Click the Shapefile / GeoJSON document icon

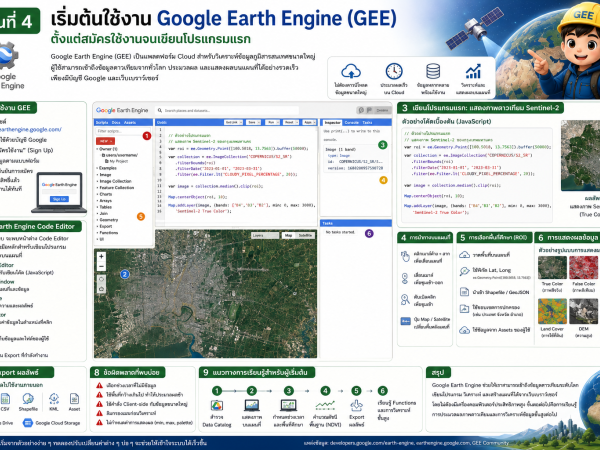coord(464,292)
